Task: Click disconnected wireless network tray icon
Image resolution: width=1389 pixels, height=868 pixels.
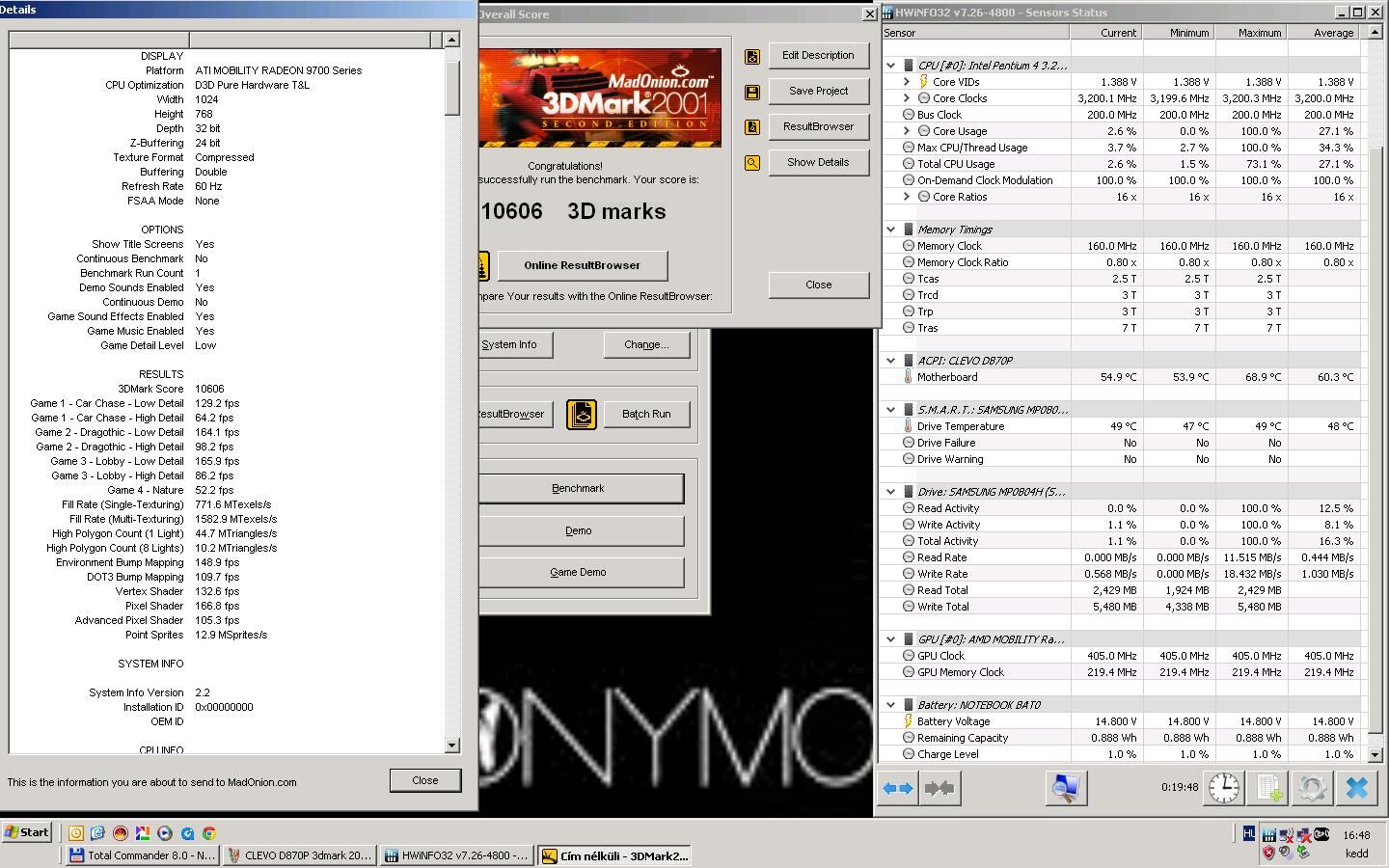Action: pos(1287,835)
